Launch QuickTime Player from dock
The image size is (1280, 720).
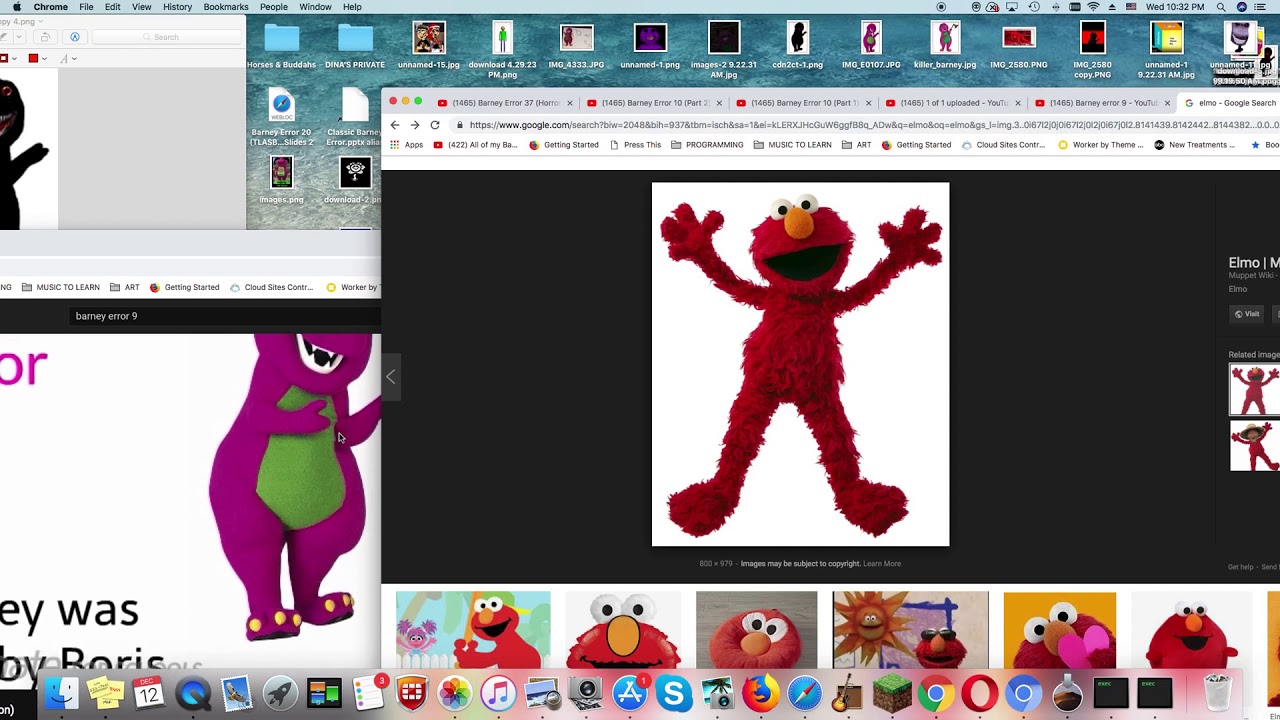point(193,693)
